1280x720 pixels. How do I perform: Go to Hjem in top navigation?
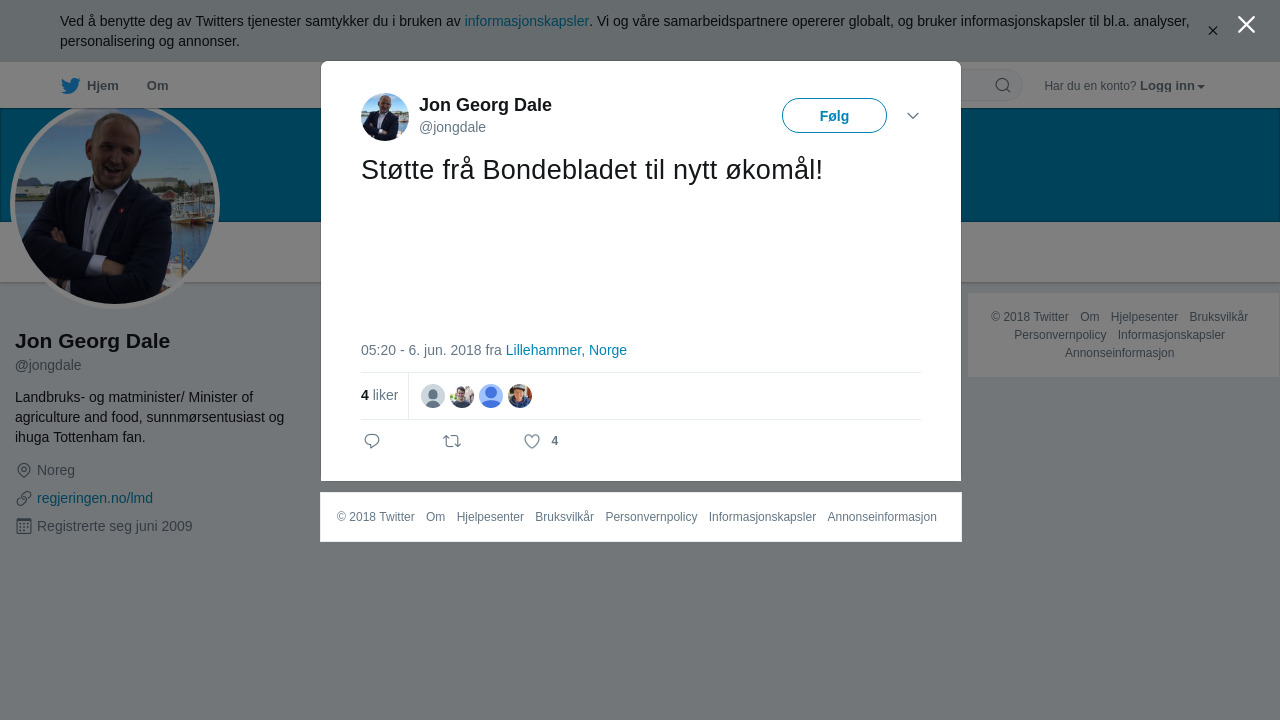[103, 86]
